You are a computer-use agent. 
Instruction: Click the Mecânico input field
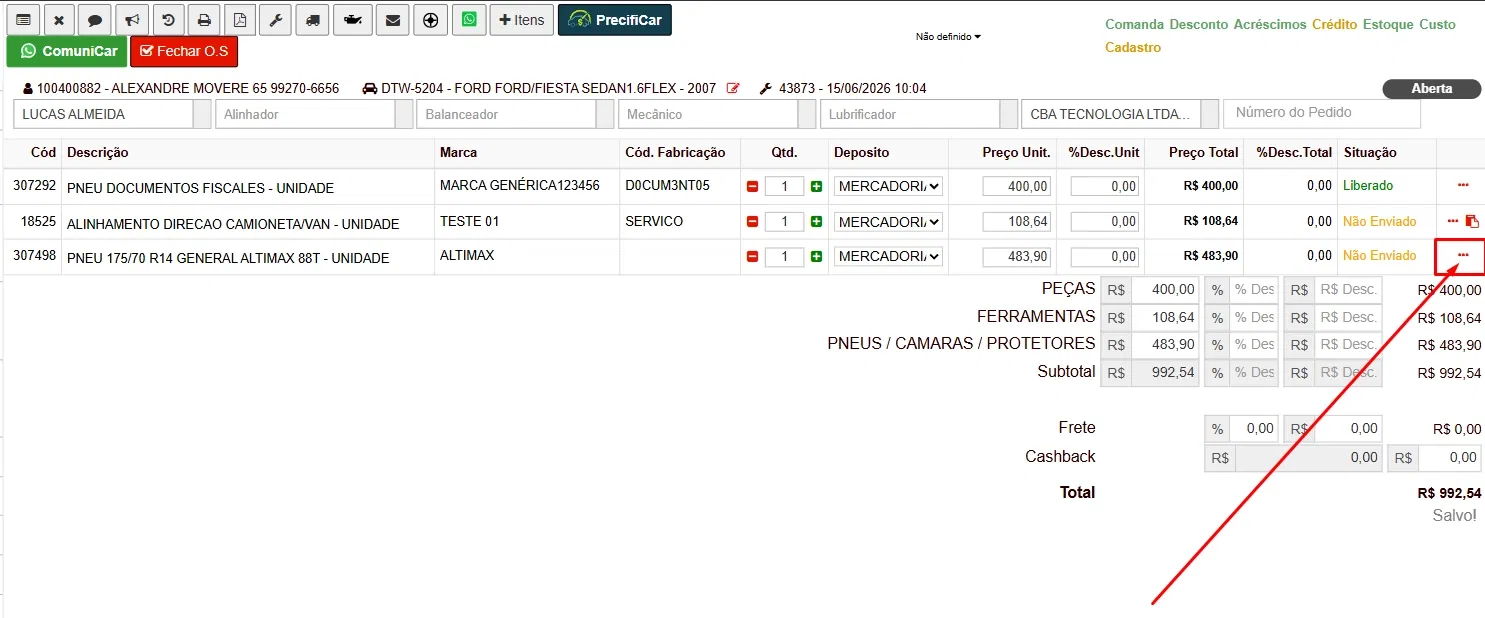[x=708, y=114]
